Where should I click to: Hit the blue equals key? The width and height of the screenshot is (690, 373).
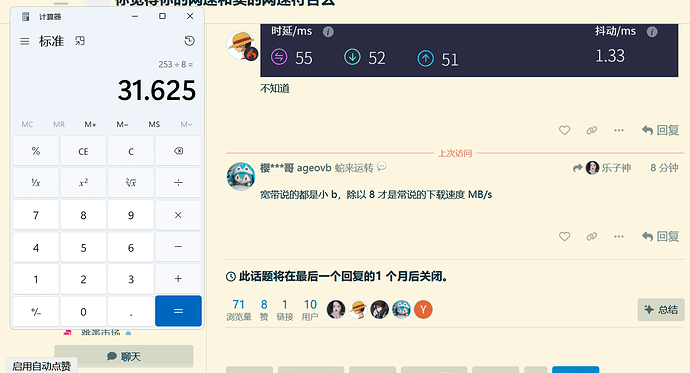click(x=178, y=311)
